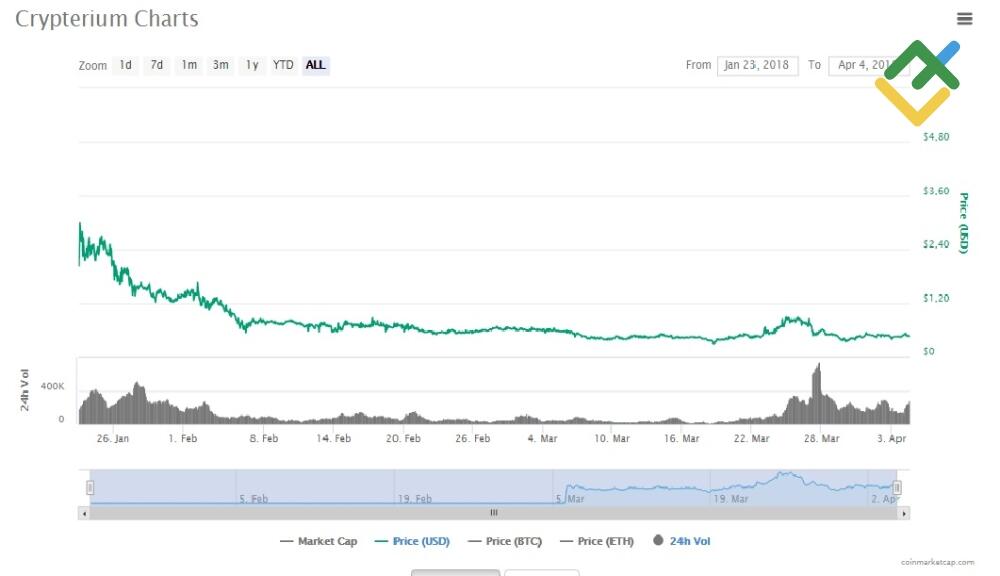Set zoom range to 7d
This screenshot has height=576, width=1000.
point(157,65)
